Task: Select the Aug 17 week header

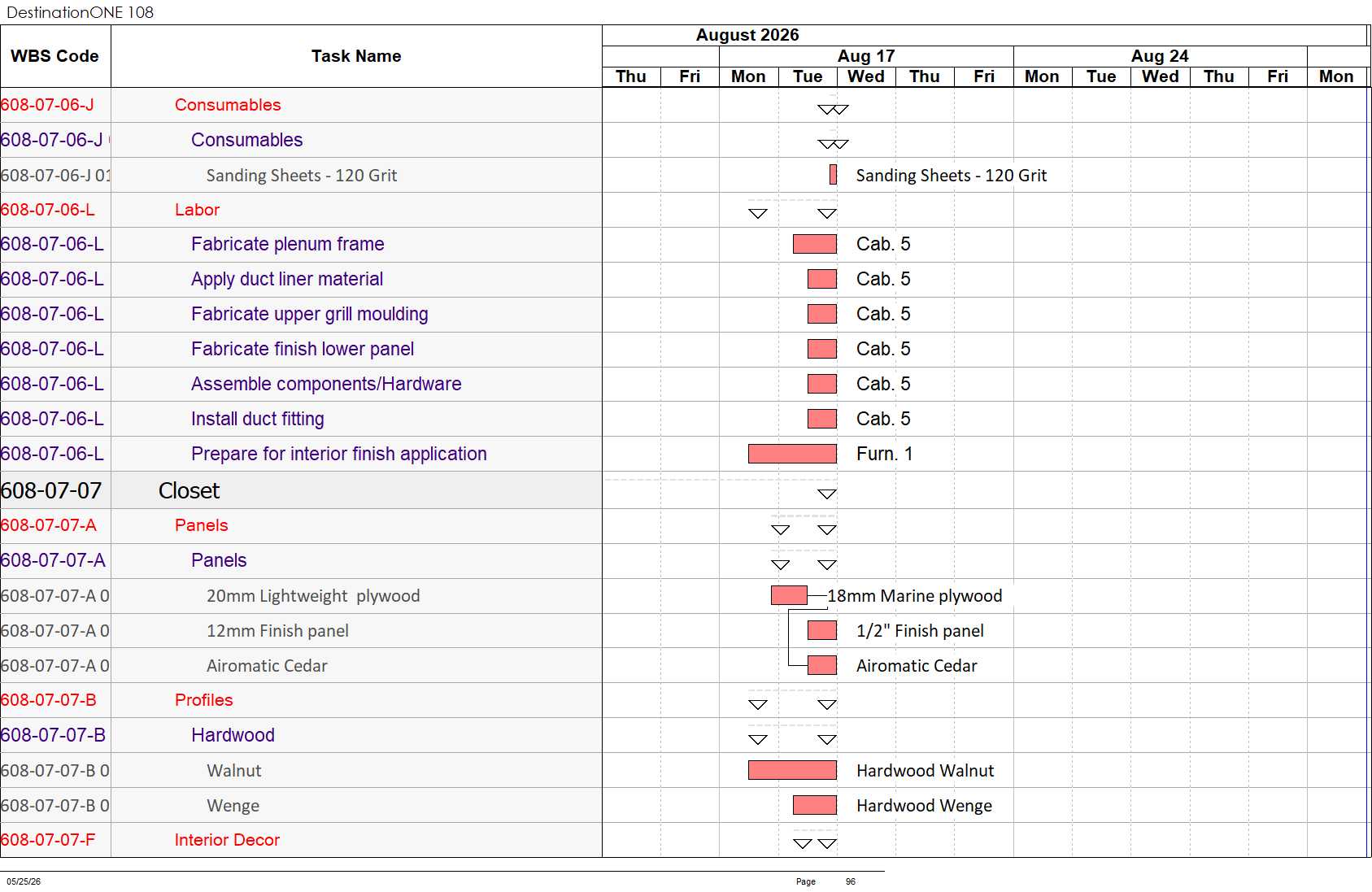Action: pos(866,56)
